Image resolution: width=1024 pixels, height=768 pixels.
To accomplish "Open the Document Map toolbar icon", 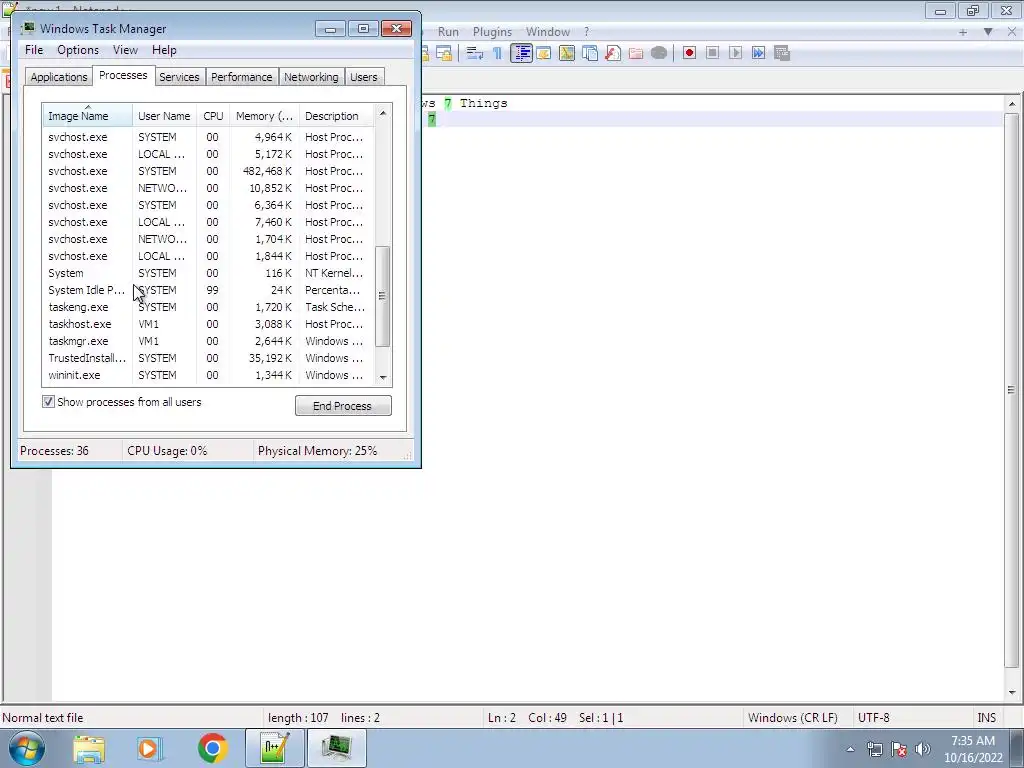I will [x=567, y=54].
